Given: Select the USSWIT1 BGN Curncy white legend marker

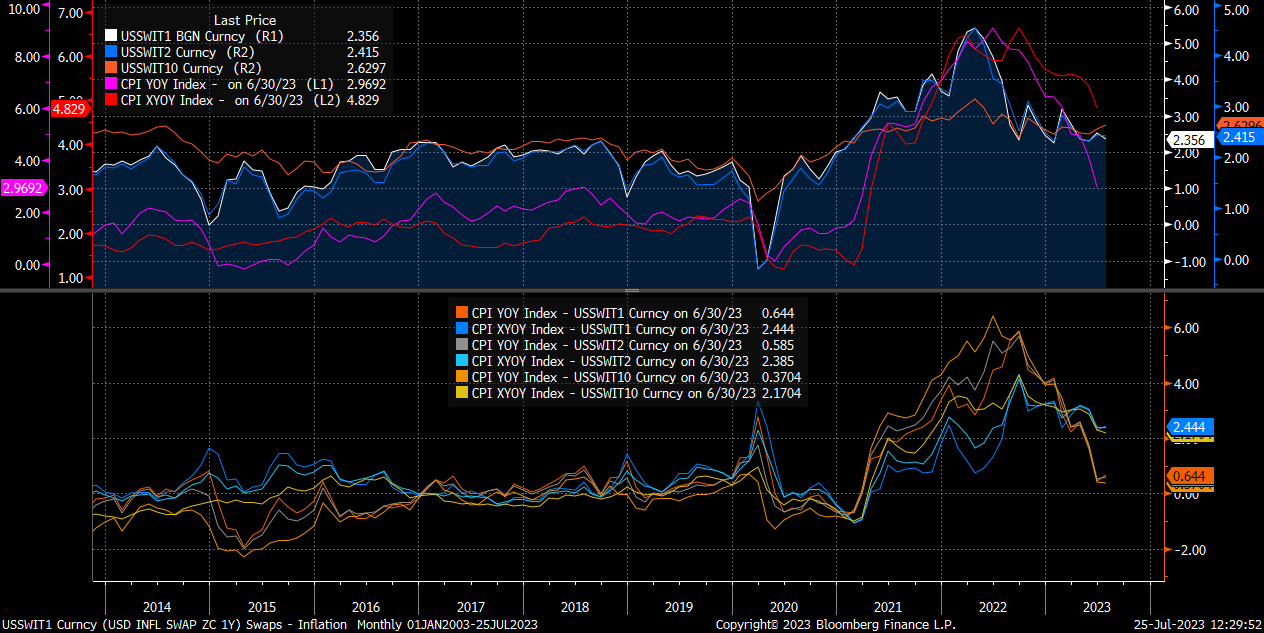Looking at the screenshot, I should [x=110, y=36].
